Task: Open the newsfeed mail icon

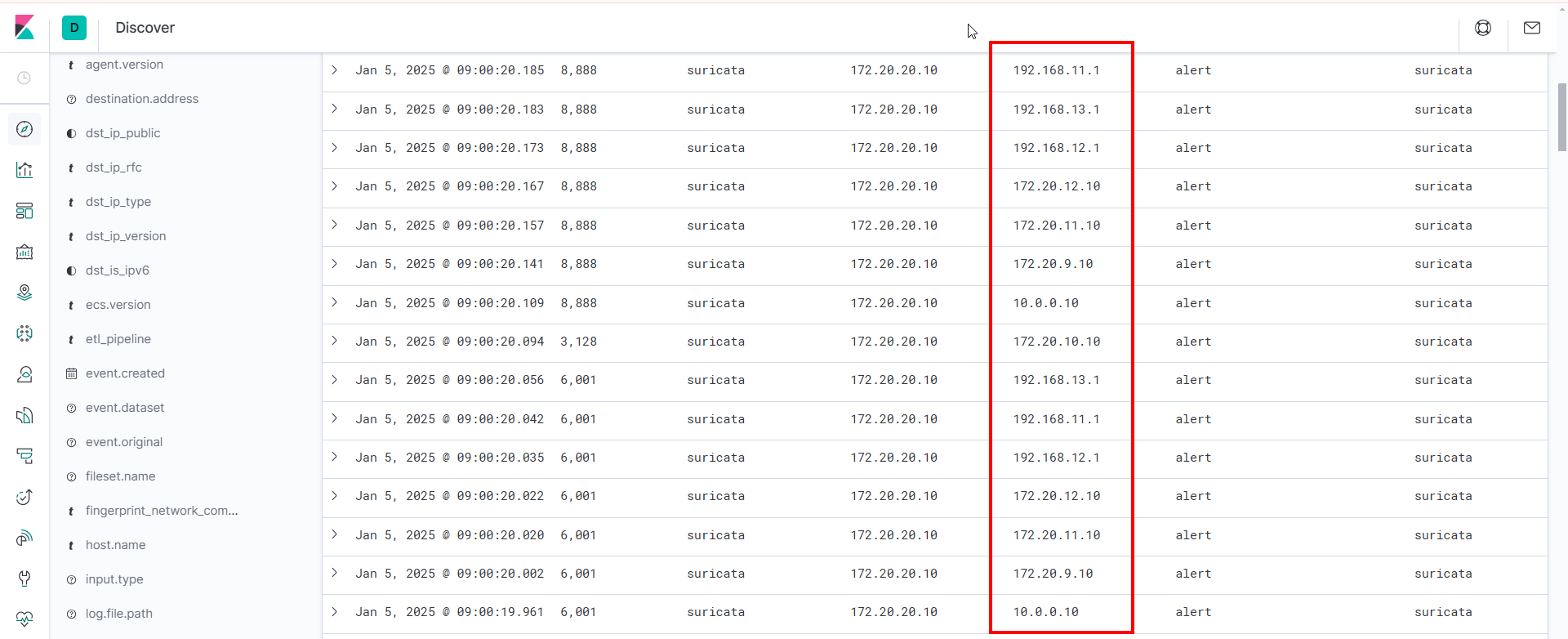Action: tap(1532, 28)
